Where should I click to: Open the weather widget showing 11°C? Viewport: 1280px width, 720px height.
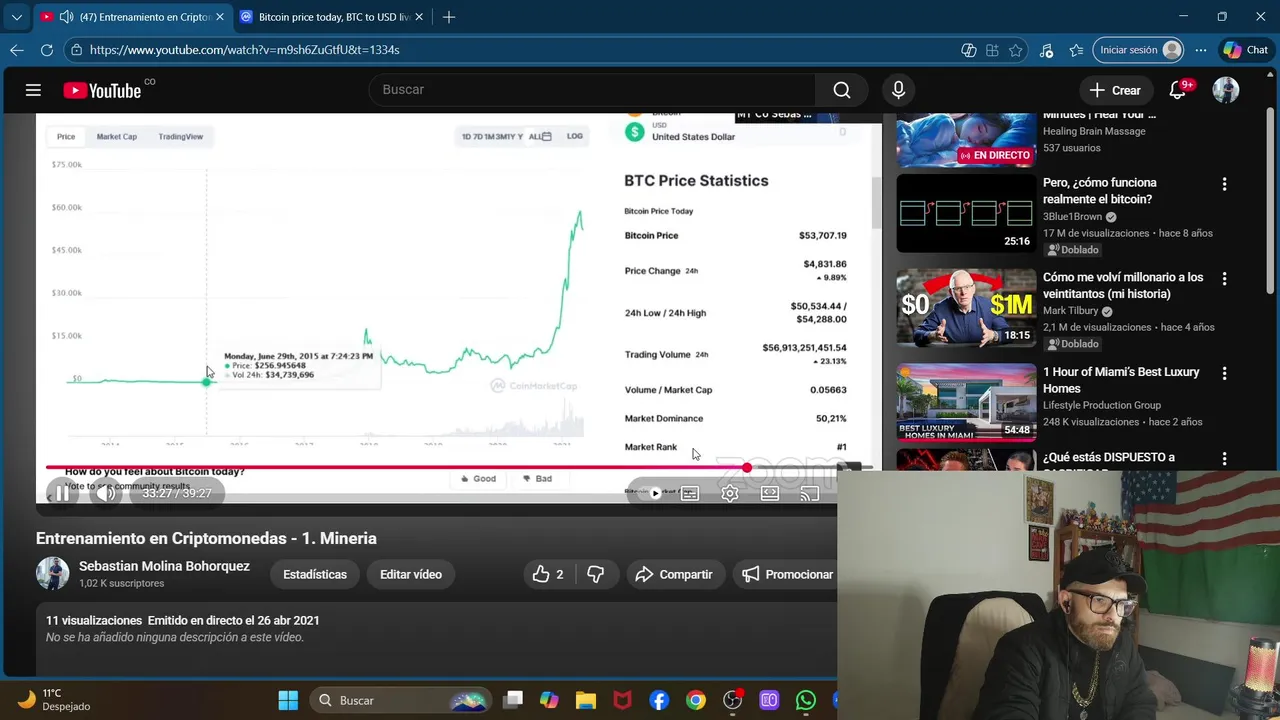pyautogui.click(x=54, y=700)
